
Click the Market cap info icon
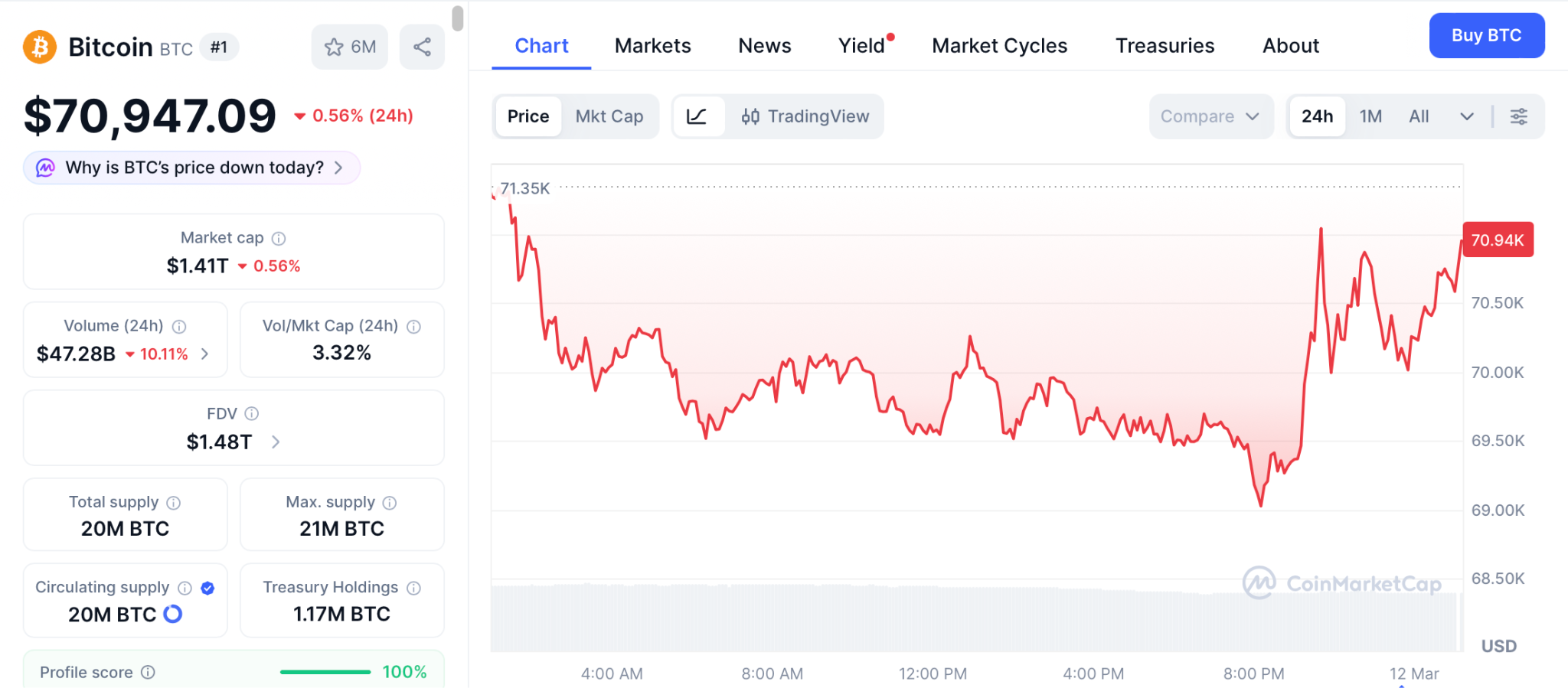click(279, 239)
